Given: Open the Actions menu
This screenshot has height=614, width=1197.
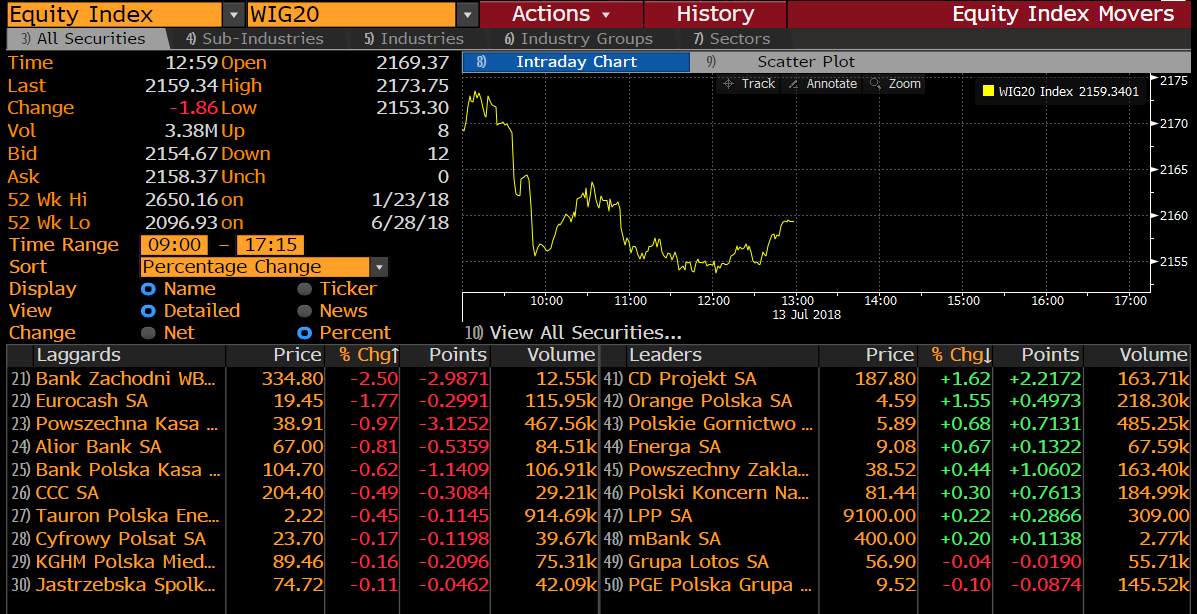Looking at the screenshot, I should 561,14.
